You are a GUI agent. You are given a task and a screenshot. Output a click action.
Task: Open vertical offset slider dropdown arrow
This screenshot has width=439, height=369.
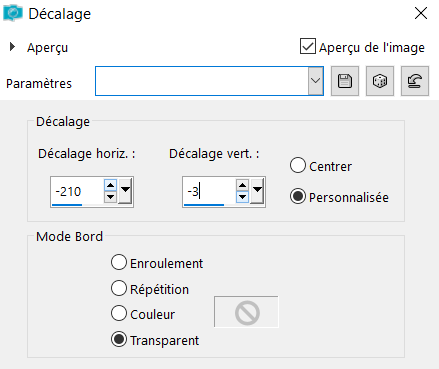pos(257,191)
